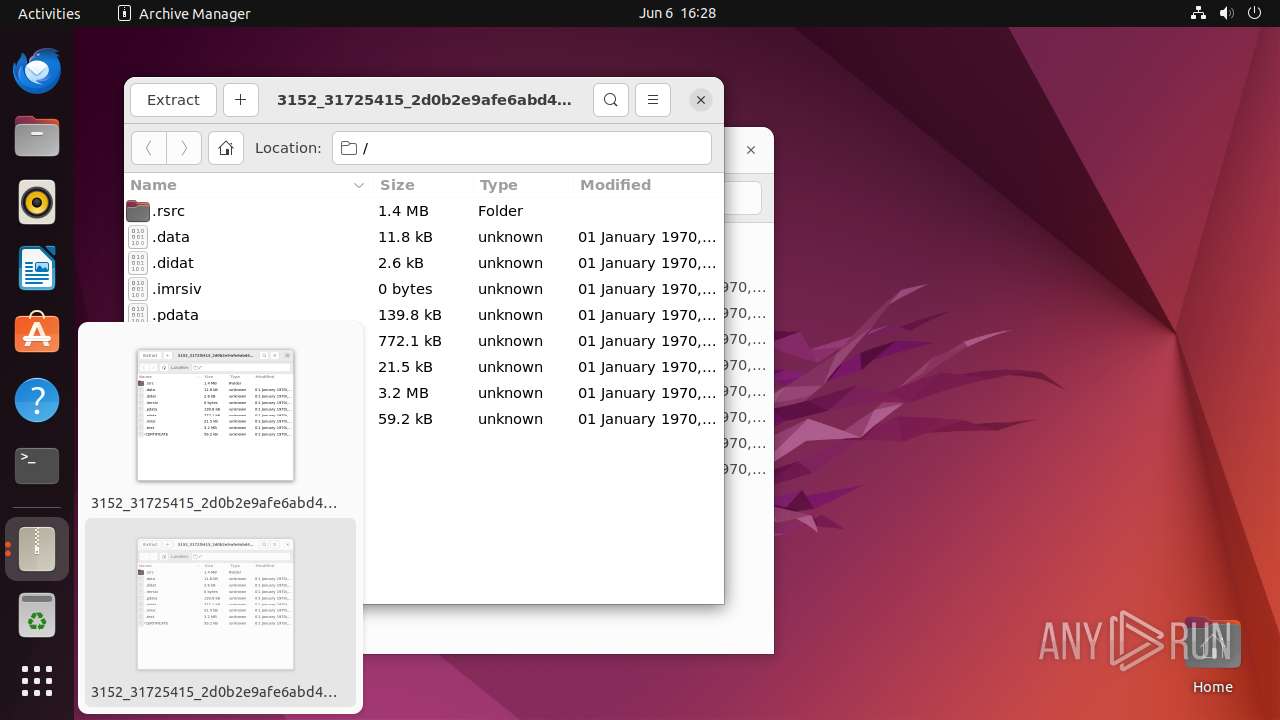Image resolution: width=1280 pixels, height=720 pixels.
Task: Open the Thunderbird mail dock icon
Action: pos(37,71)
